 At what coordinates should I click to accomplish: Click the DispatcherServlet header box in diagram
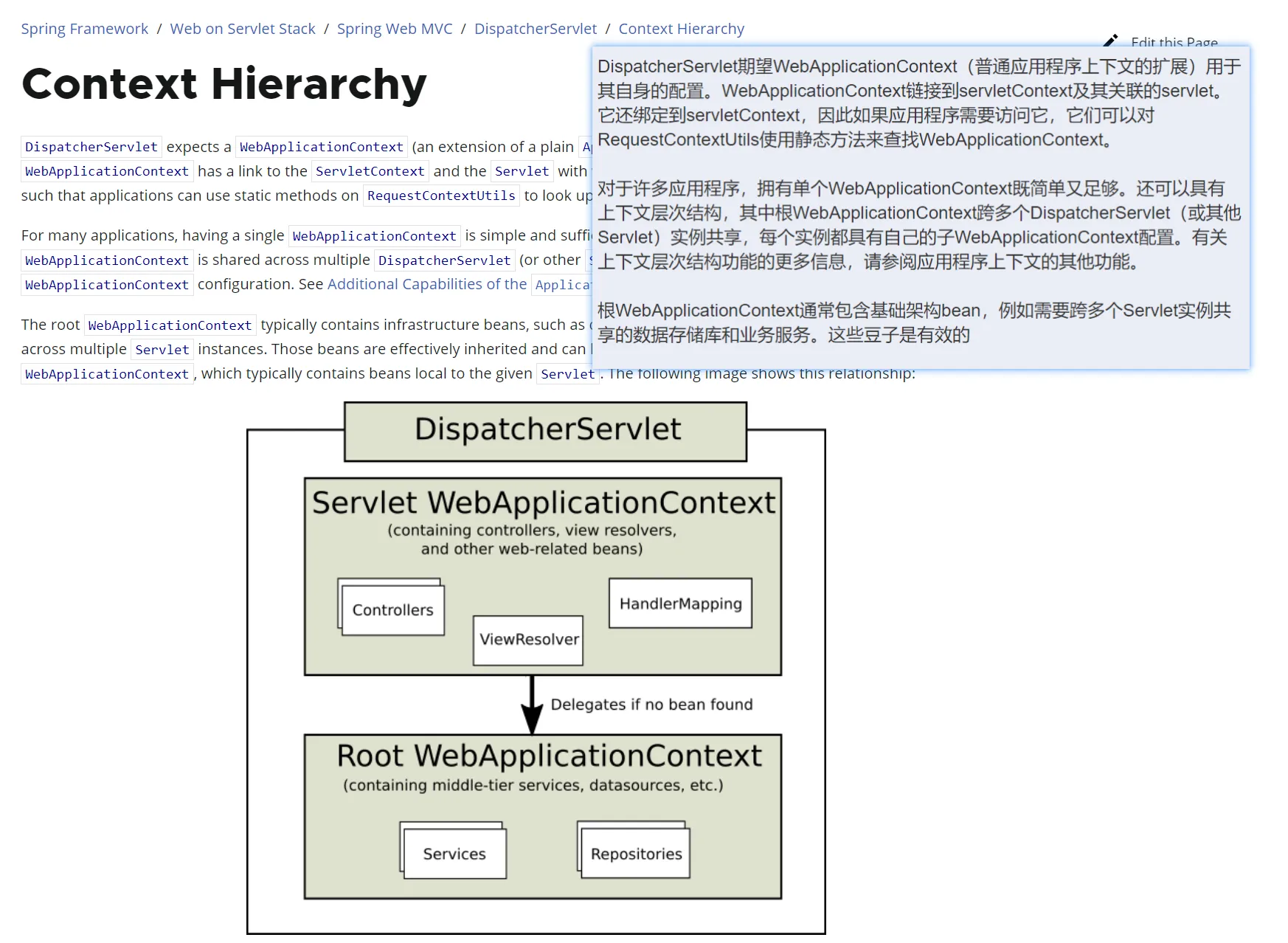click(x=546, y=431)
